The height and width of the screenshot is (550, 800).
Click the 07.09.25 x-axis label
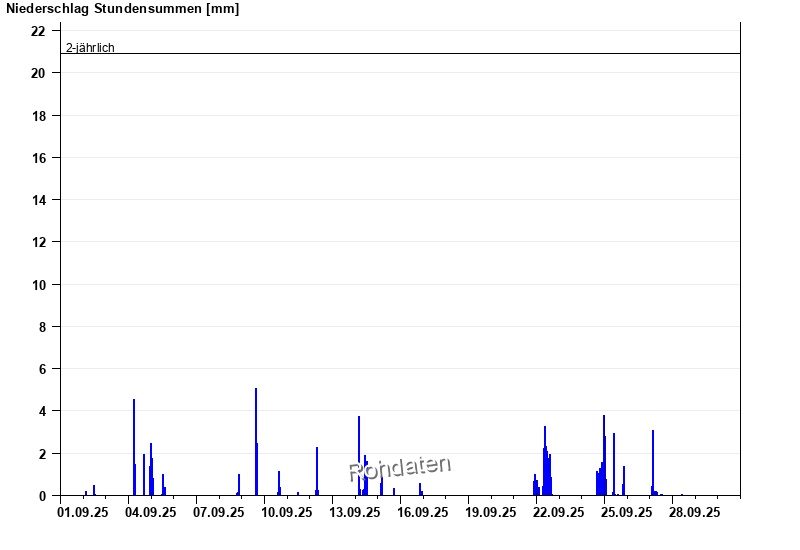(219, 512)
